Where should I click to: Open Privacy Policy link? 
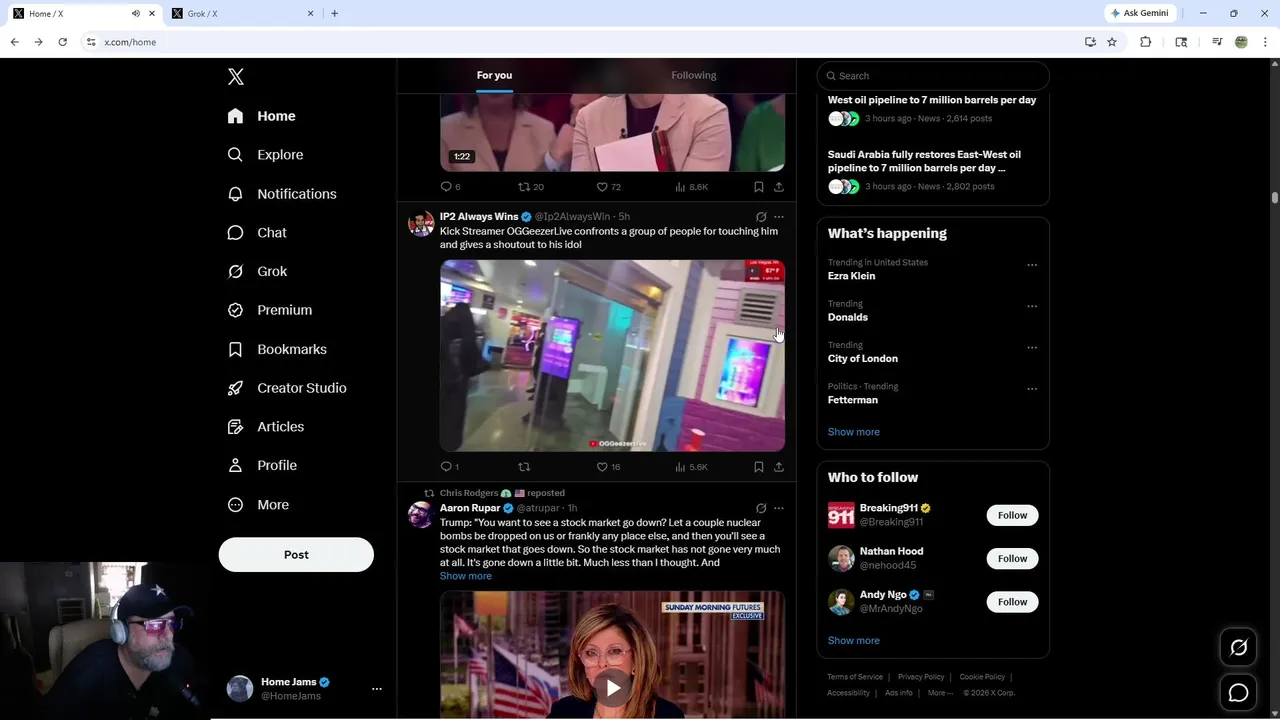[x=921, y=677]
